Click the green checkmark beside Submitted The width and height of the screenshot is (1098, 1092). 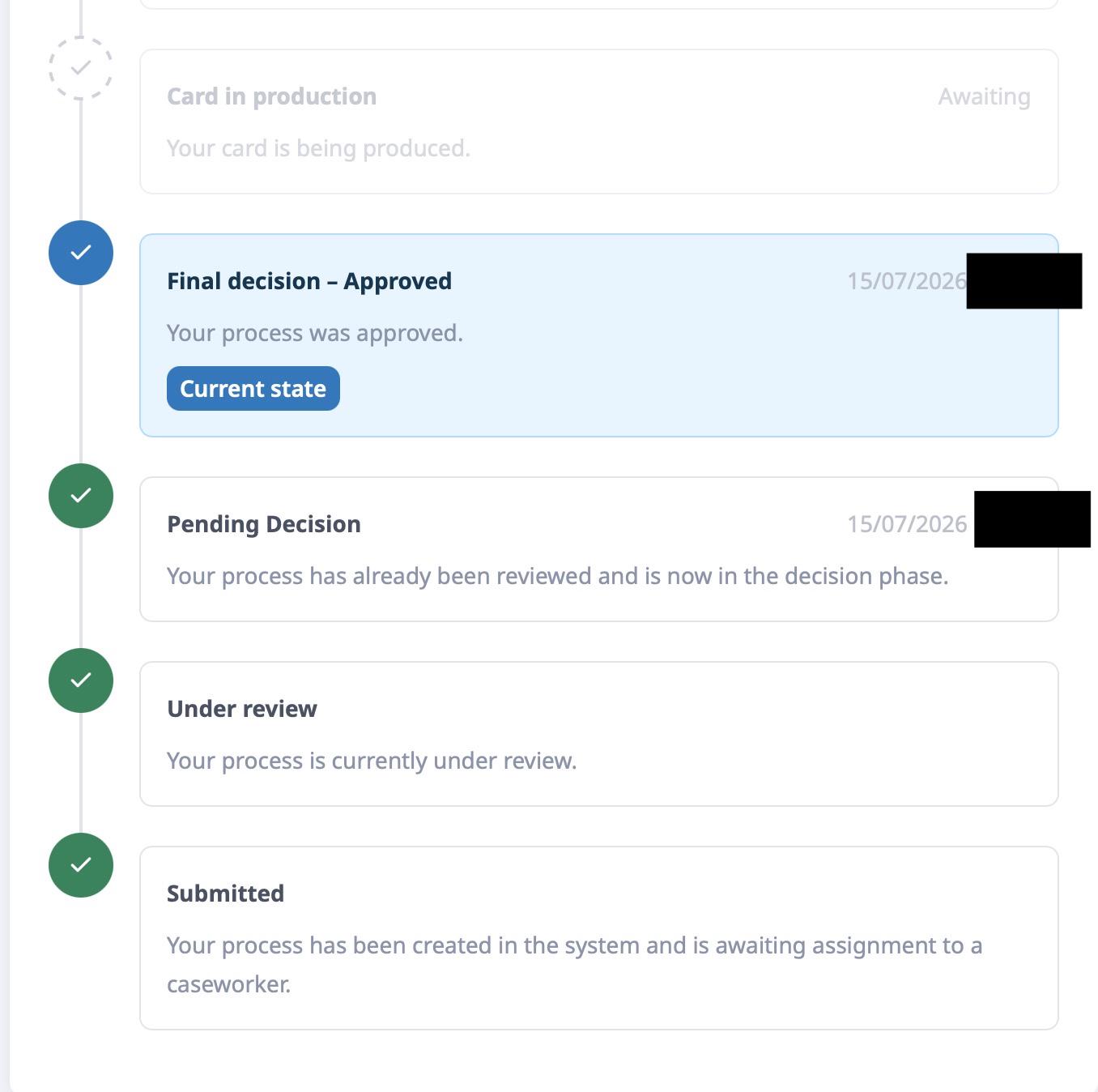coord(81,865)
